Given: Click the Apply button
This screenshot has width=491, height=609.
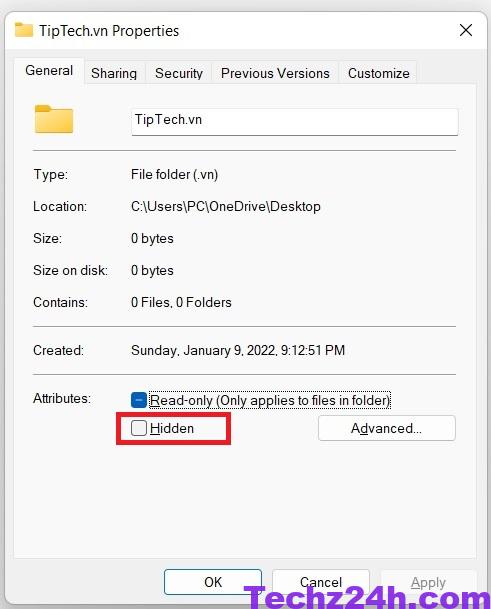Looking at the screenshot, I should click(428, 582).
